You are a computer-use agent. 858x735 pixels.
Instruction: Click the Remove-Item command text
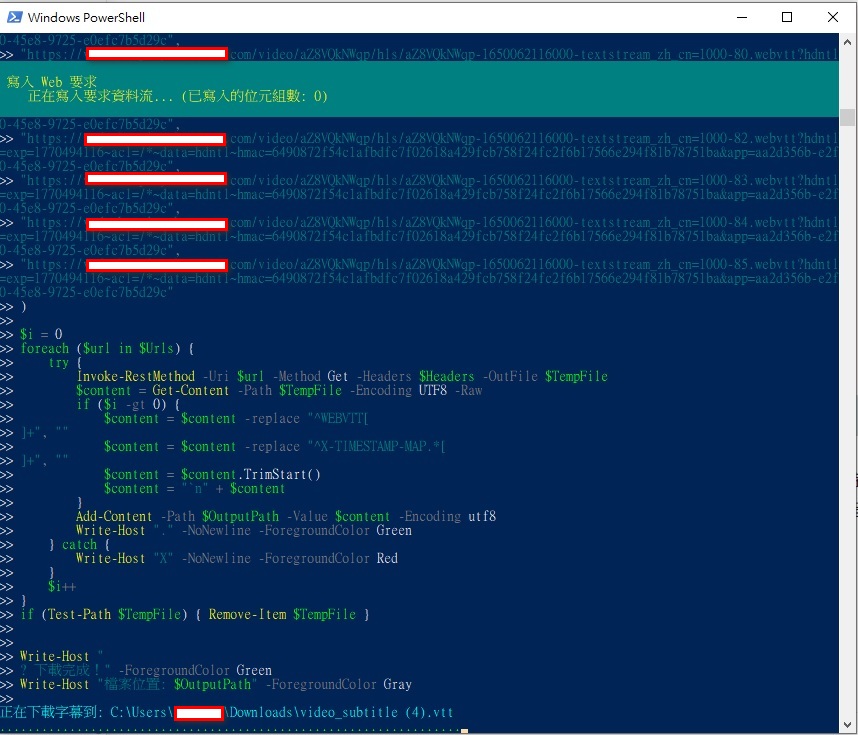click(247, 614)
